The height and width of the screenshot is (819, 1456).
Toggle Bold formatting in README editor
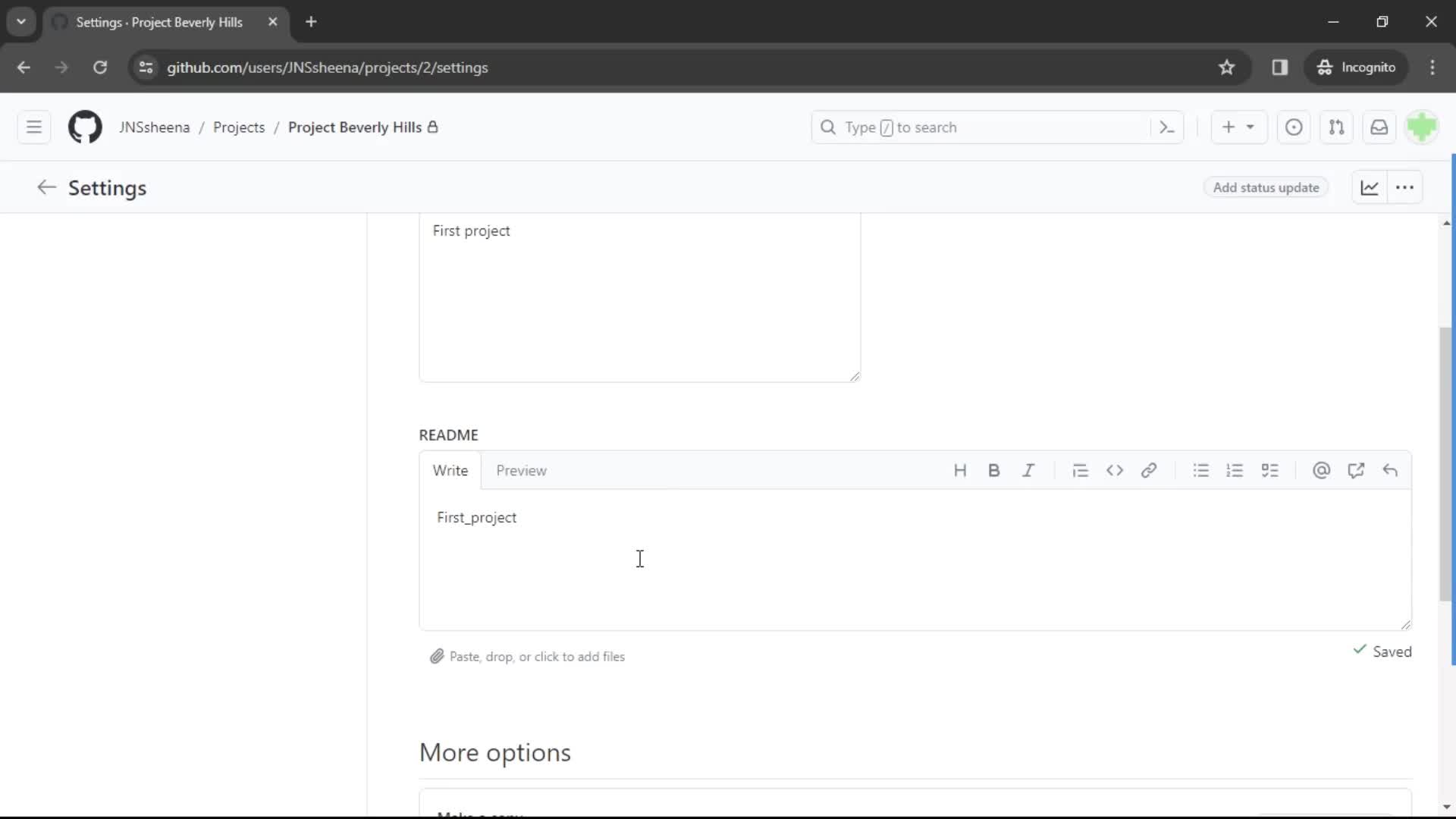[994, 470]
